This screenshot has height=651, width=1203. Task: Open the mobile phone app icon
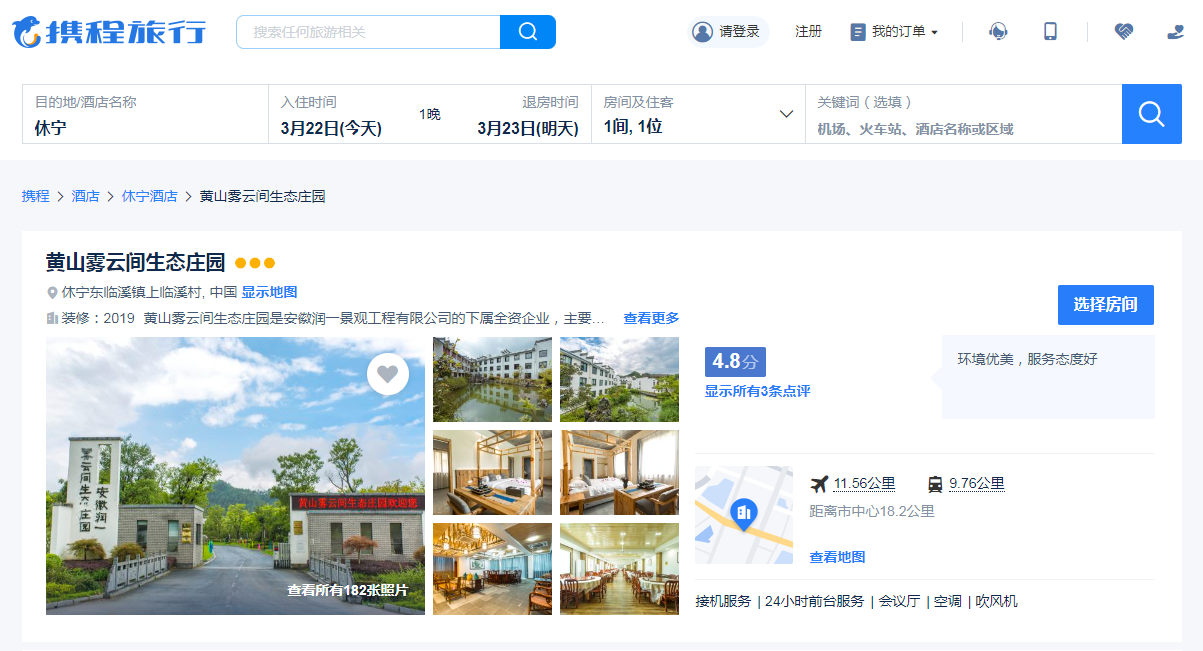tap(1050, 32)
